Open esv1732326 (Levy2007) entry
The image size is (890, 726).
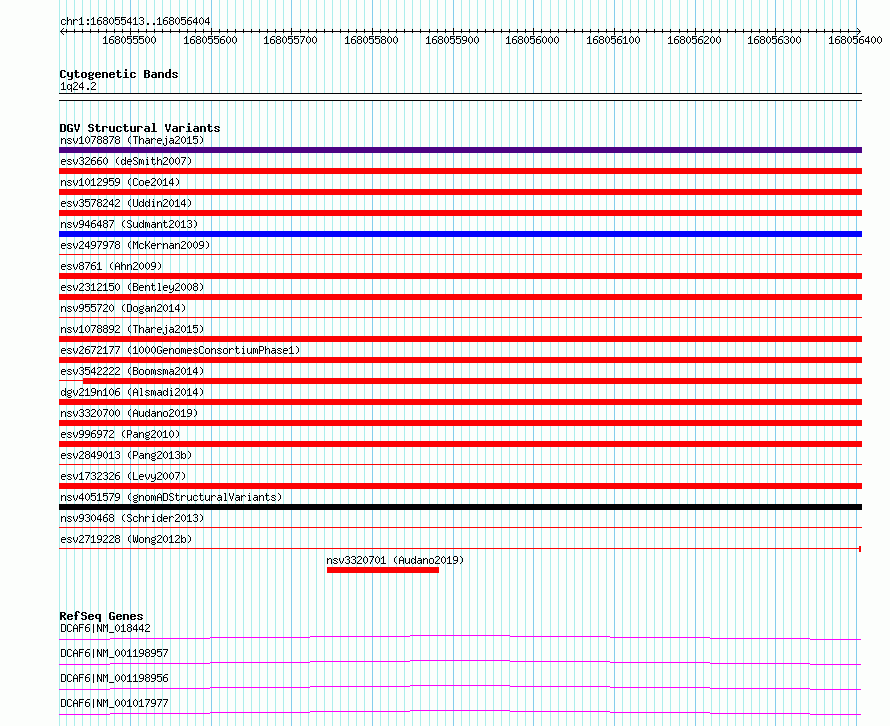pos(123,476)
